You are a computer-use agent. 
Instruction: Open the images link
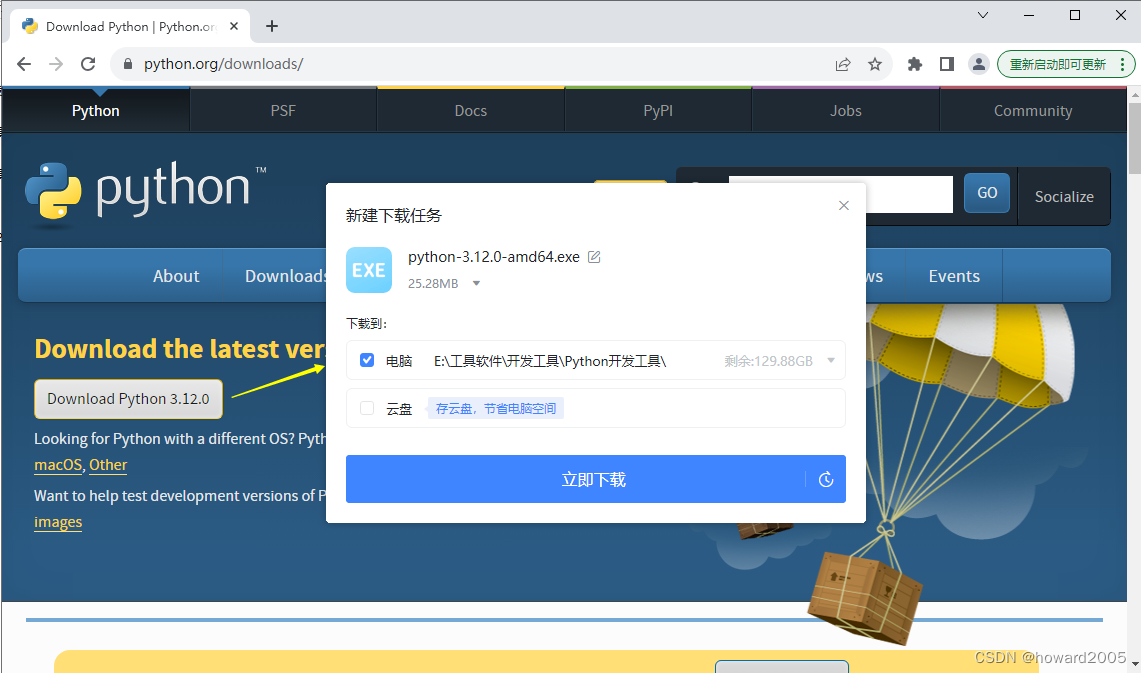pyautogui.click(x=58, y=522)
